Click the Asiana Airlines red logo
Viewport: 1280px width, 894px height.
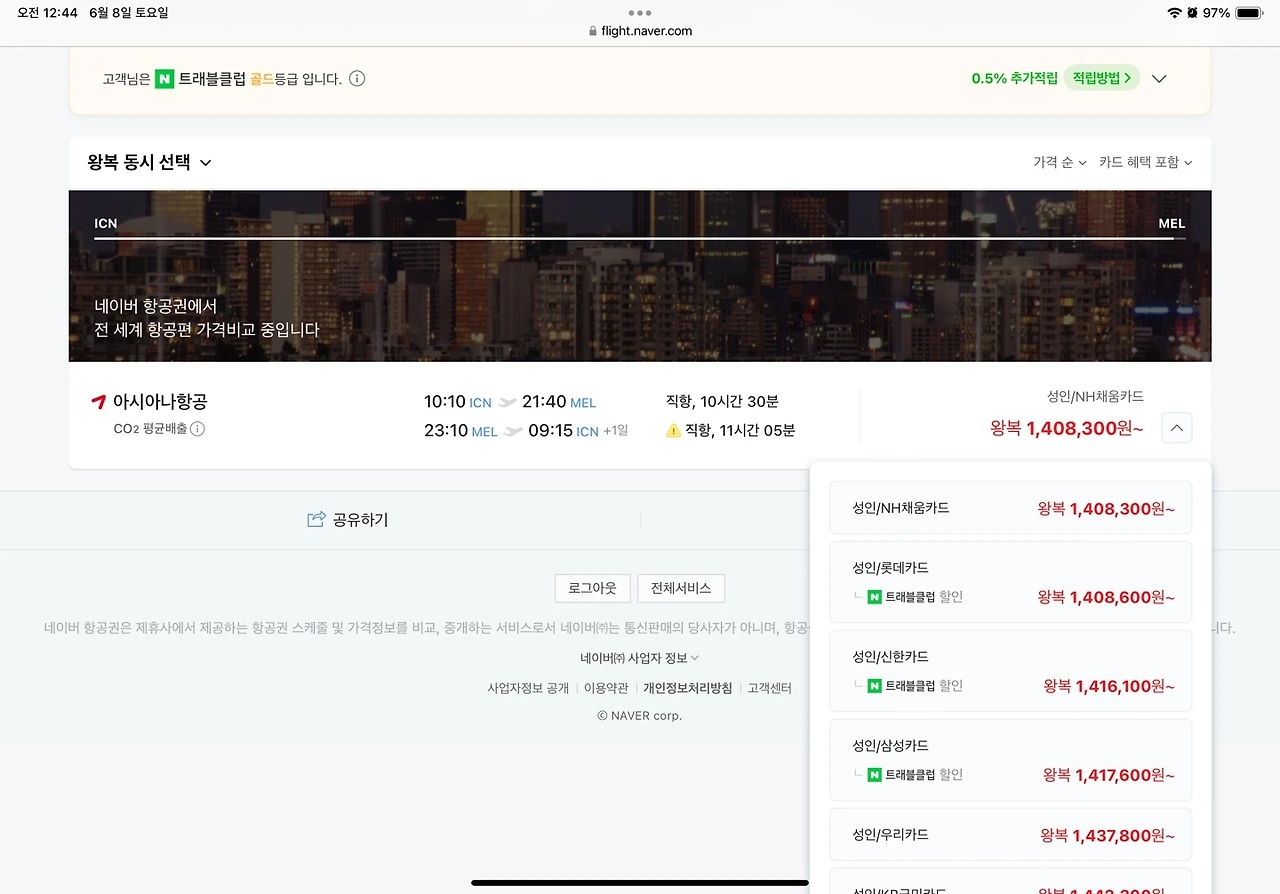(98, 402)
